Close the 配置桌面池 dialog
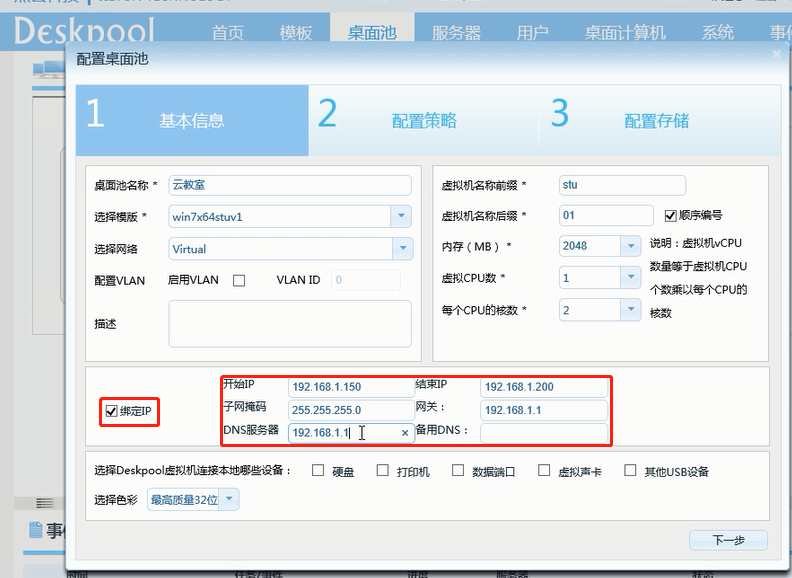The height and width of the screenshot is (578, 792). coord(776,54)
